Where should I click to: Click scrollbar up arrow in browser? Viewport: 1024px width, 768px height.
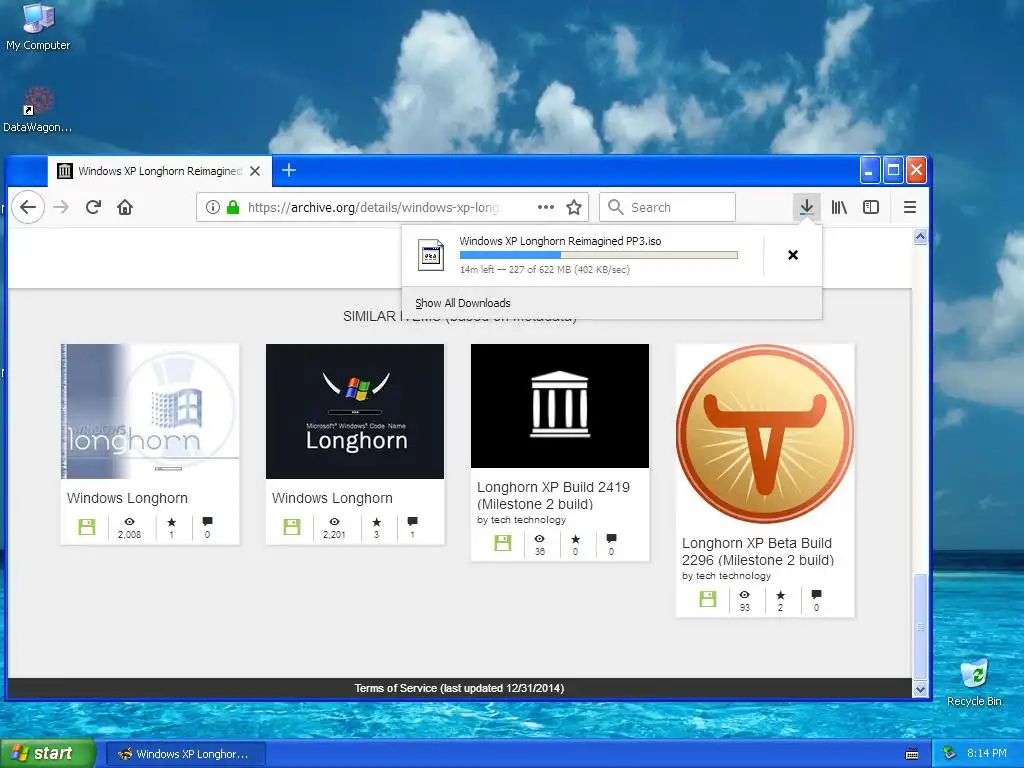click(920, 237)
